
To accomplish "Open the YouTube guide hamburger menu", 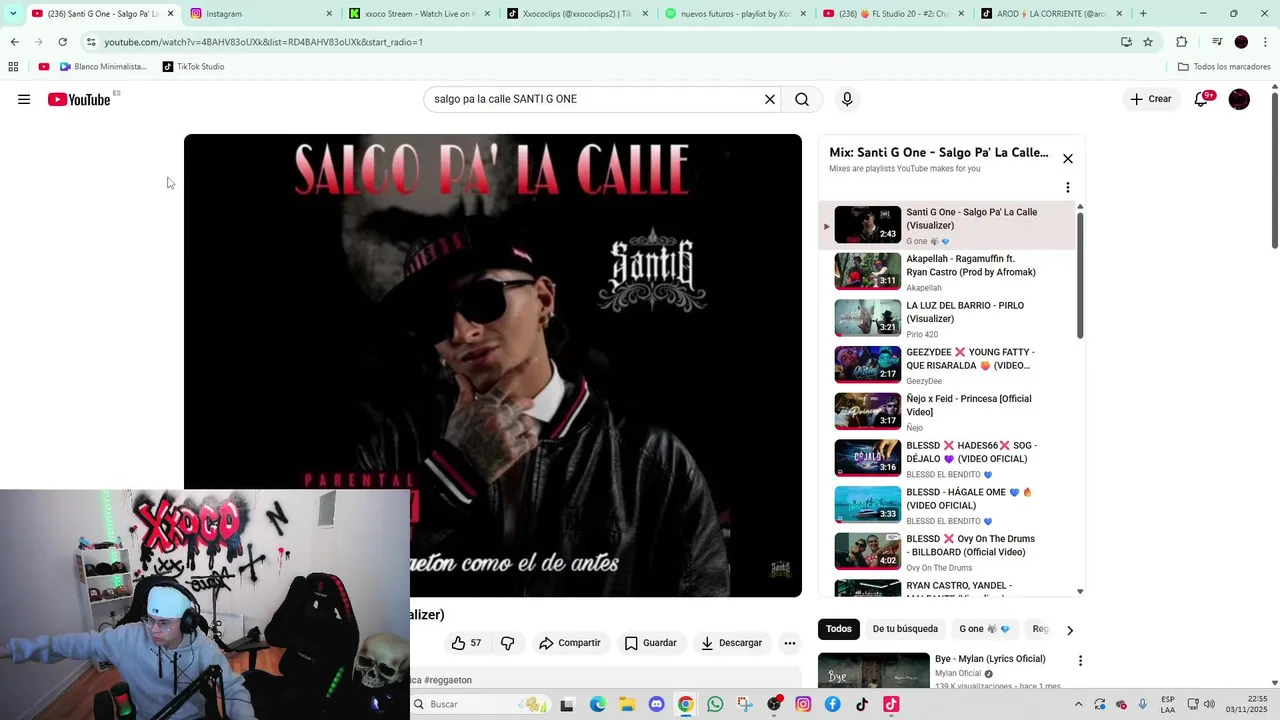I will point(24,99).
